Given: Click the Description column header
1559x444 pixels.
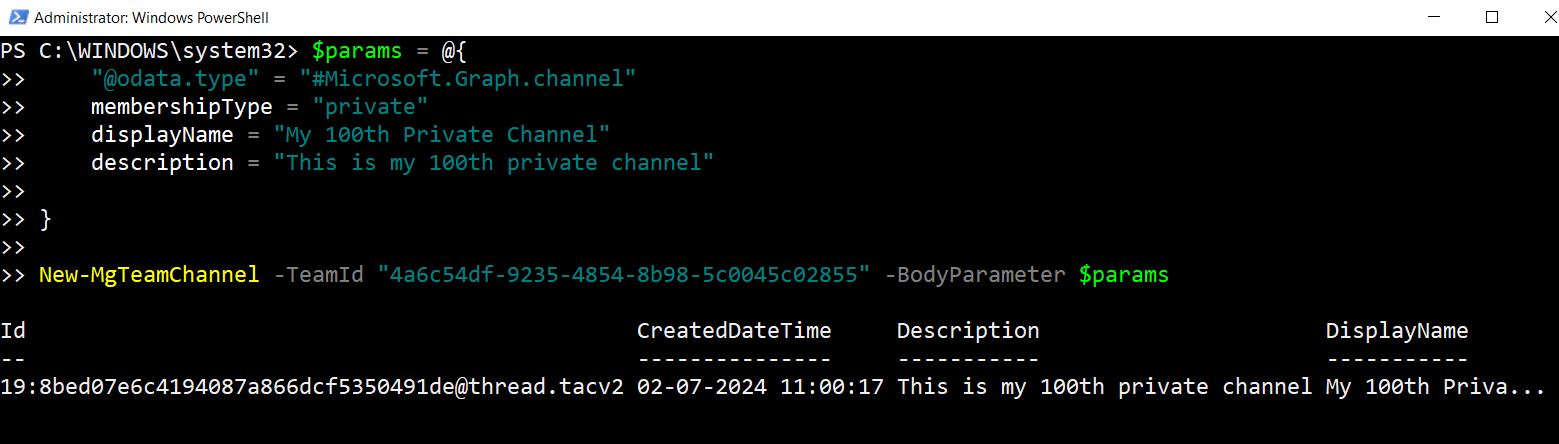Looking at the screenshot, I should [968, 331].
